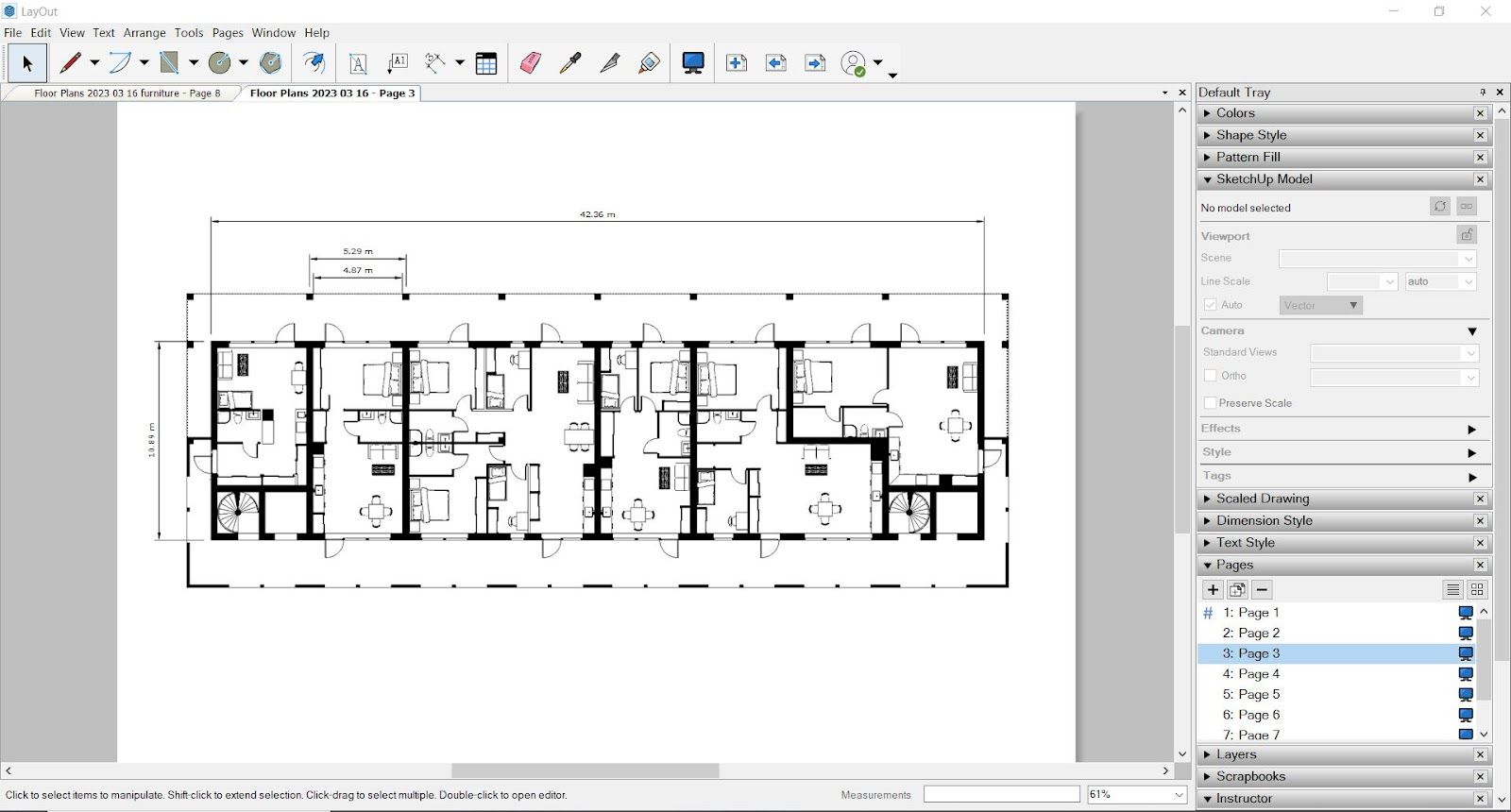Duplicate selected page in Pages panel
1511x812 pixels.
tap(1237, 589)
